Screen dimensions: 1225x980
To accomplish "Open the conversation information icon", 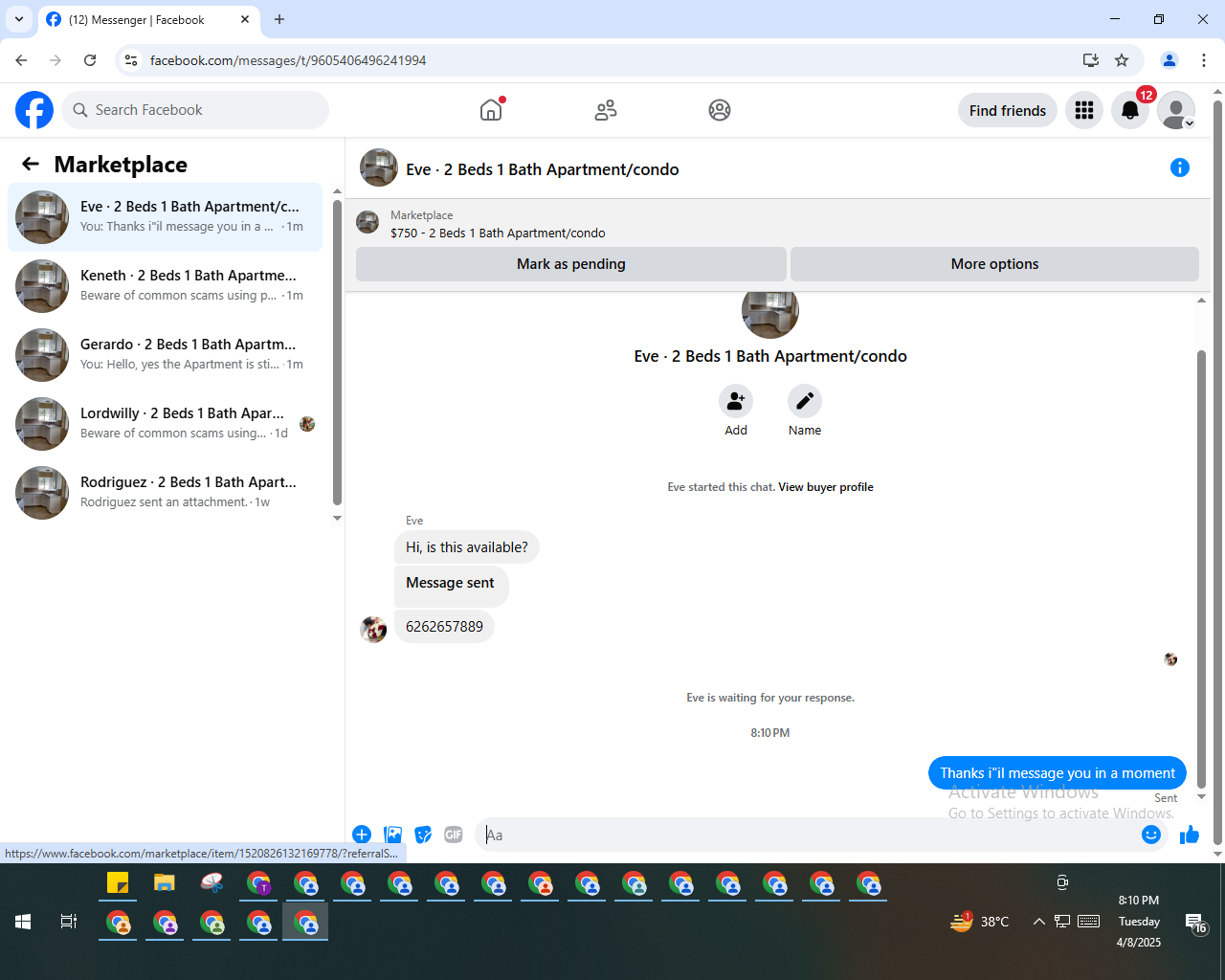I will tap(1180, 167).
